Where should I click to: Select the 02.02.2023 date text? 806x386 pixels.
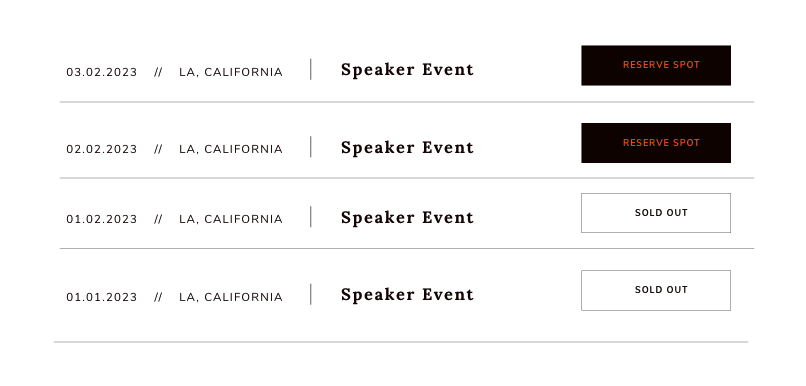click(x=102, y=149)
